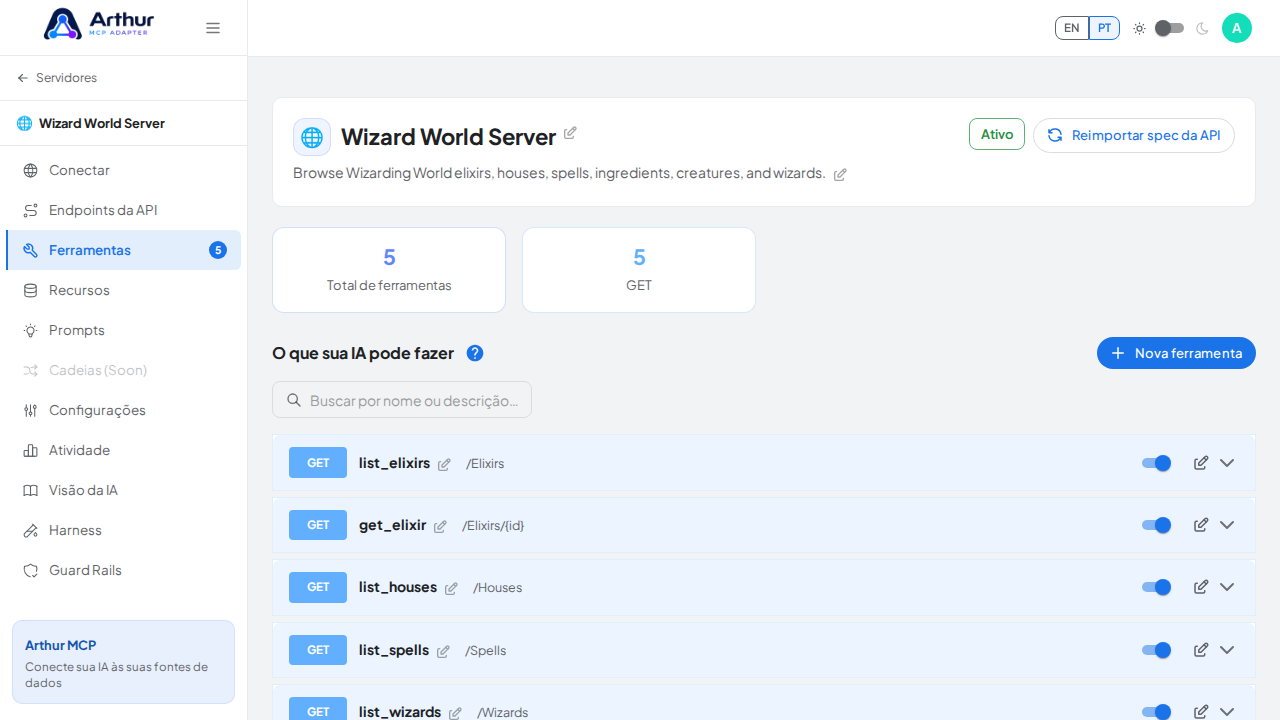Screen dimensions: 1280x720
Task: Rename the list_wizards tool with the small pencil
Action: (455, 713)
